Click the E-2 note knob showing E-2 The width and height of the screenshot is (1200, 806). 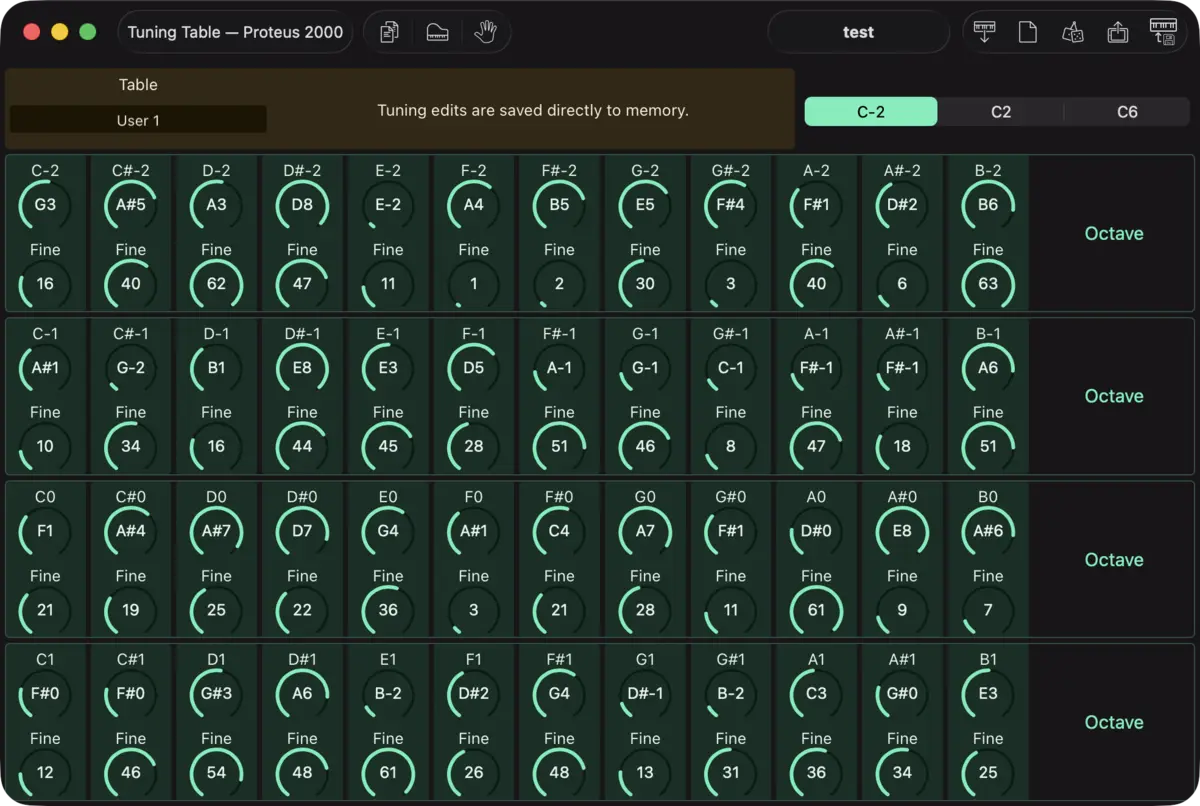coord(388,205)
